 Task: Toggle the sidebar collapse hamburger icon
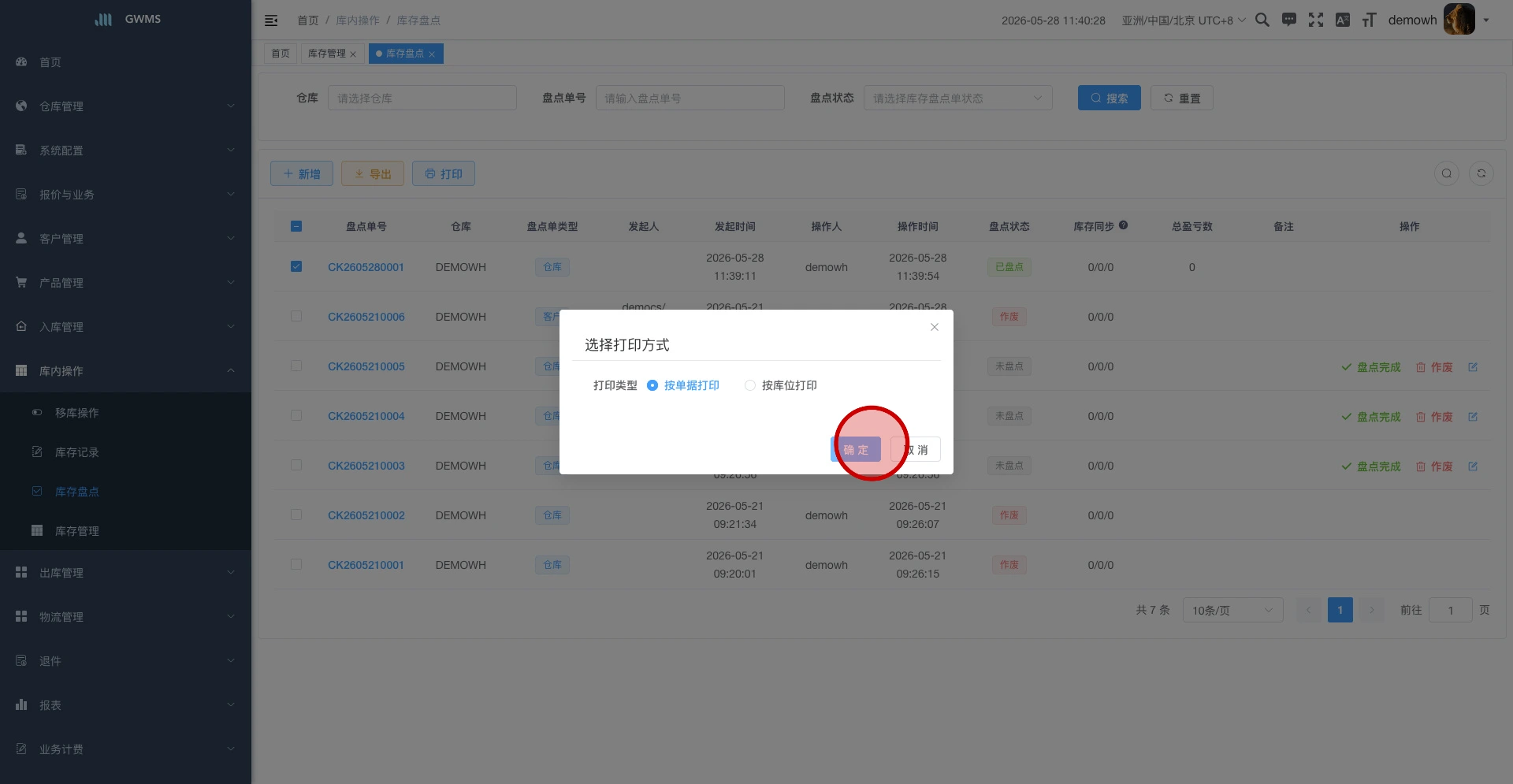pyautogui.click(x=271, y=20)
